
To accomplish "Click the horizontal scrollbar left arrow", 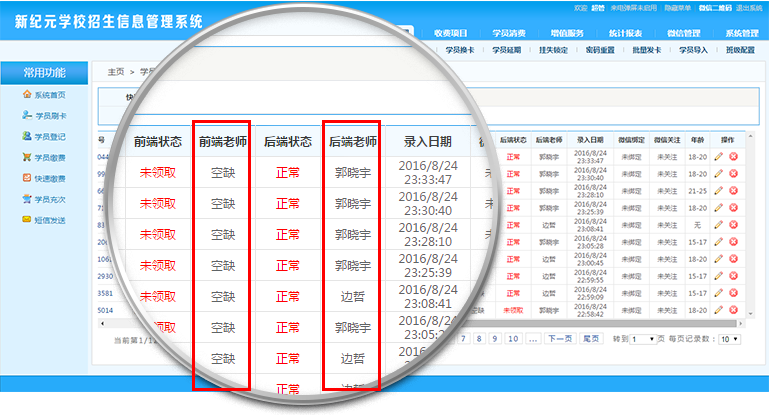I will pos(102,323).
